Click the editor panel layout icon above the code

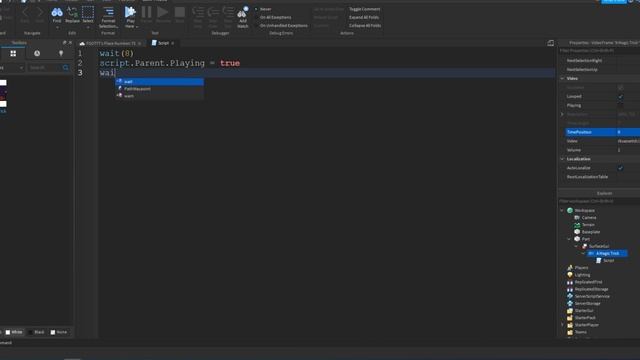point(551,43)
